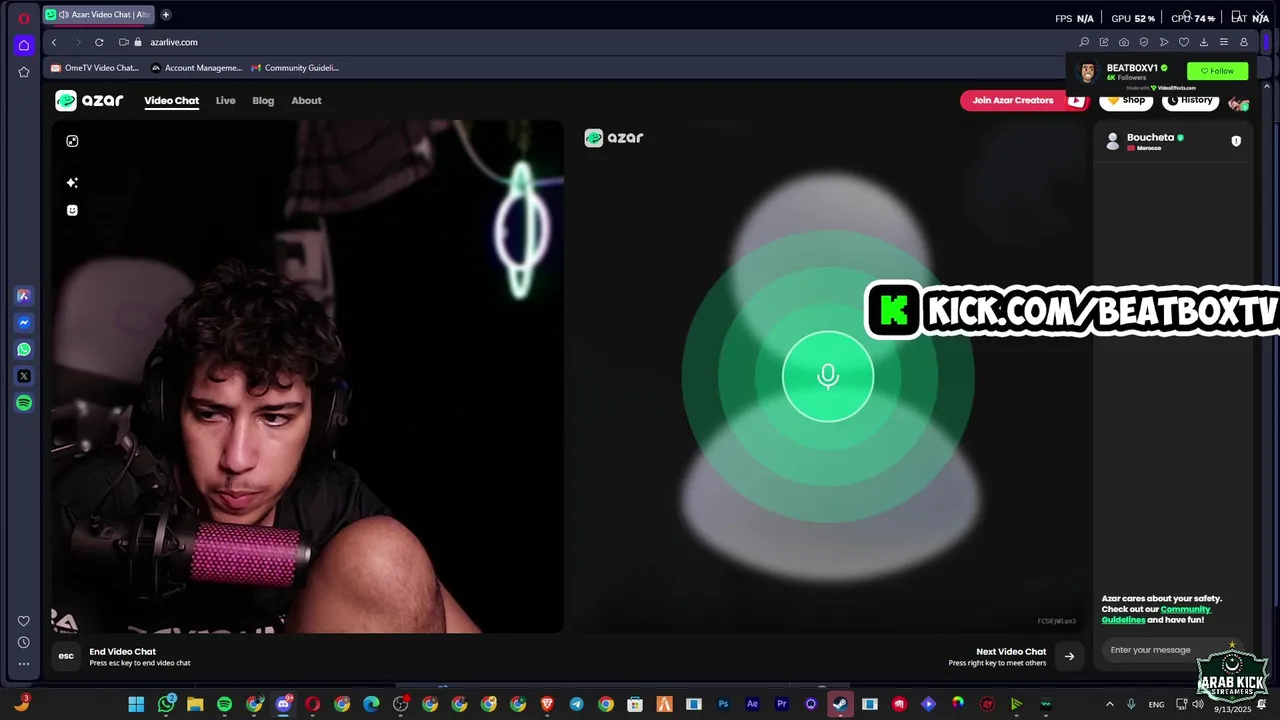Screen dimensions: 1280x720
Task: Open the ad blocker shield icon
Action: coord(1144,42)
